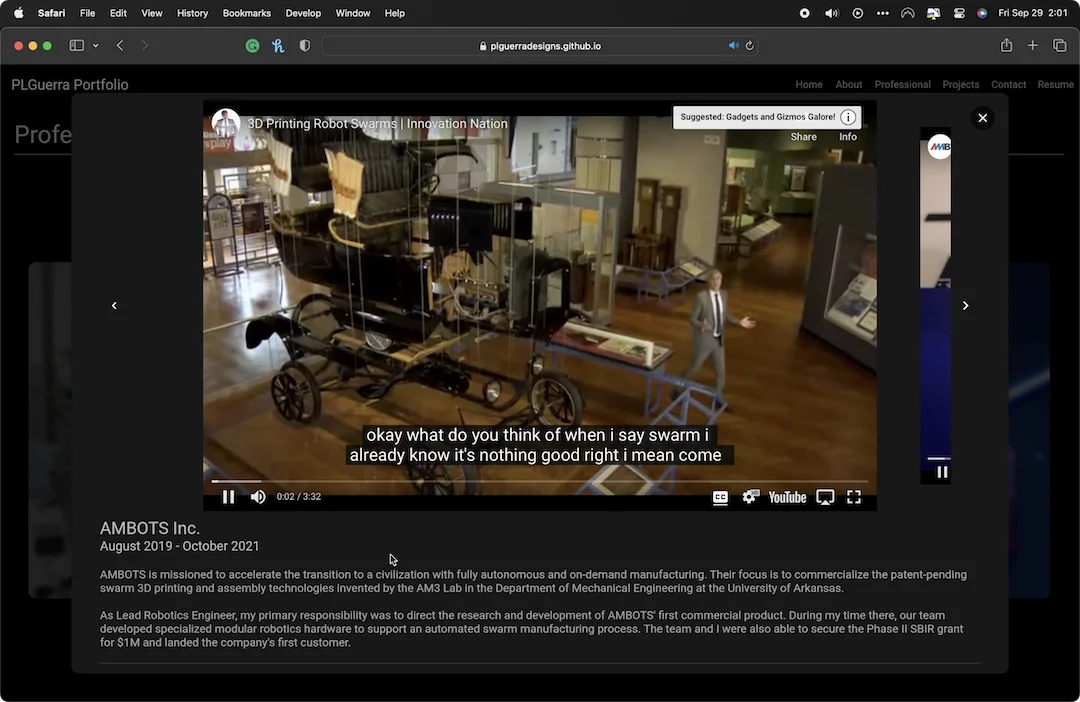Screen dimensions: 1080x702
Task: Open the Apple menu
Action: pos(19,13)
